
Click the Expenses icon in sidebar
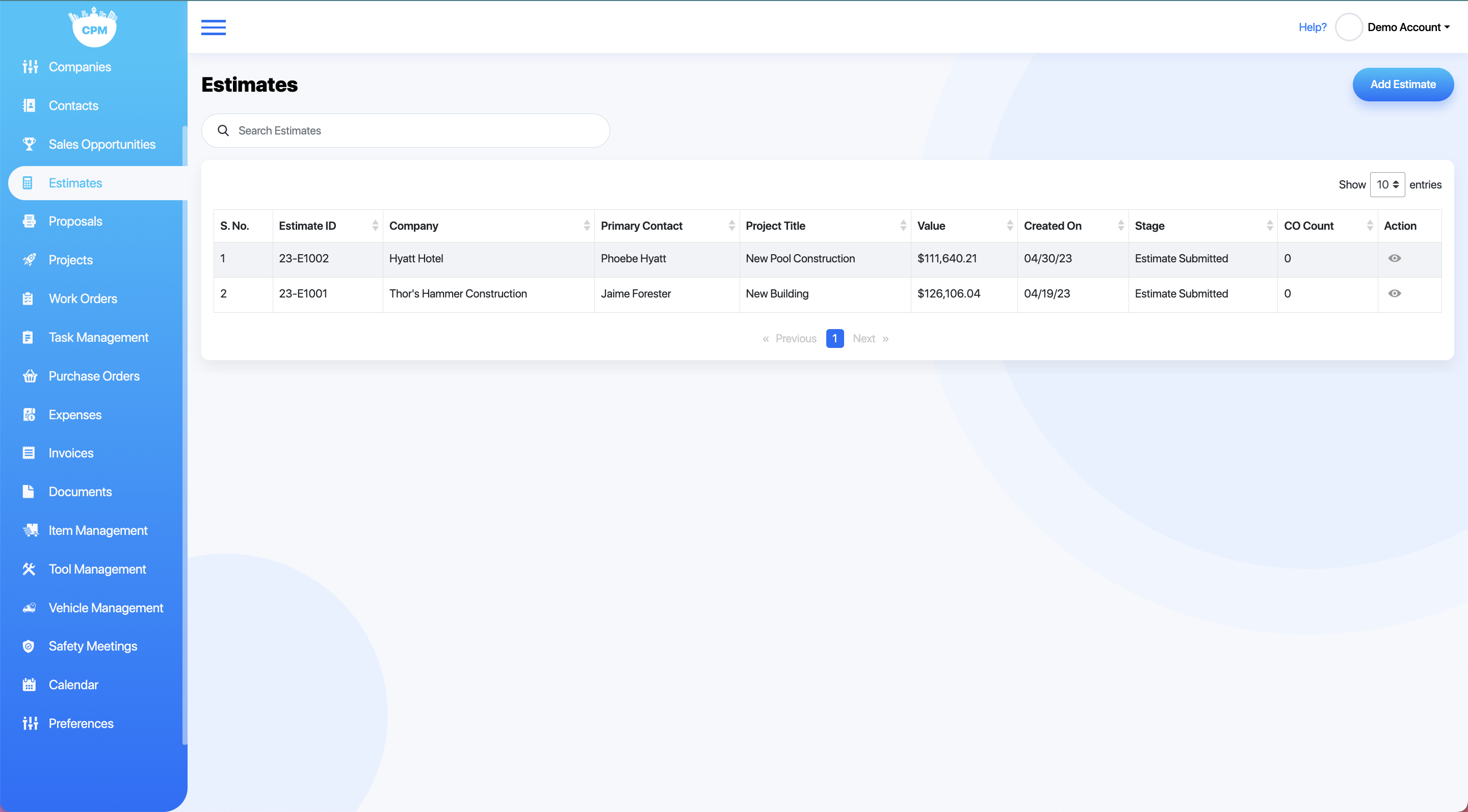pos(29,415)
